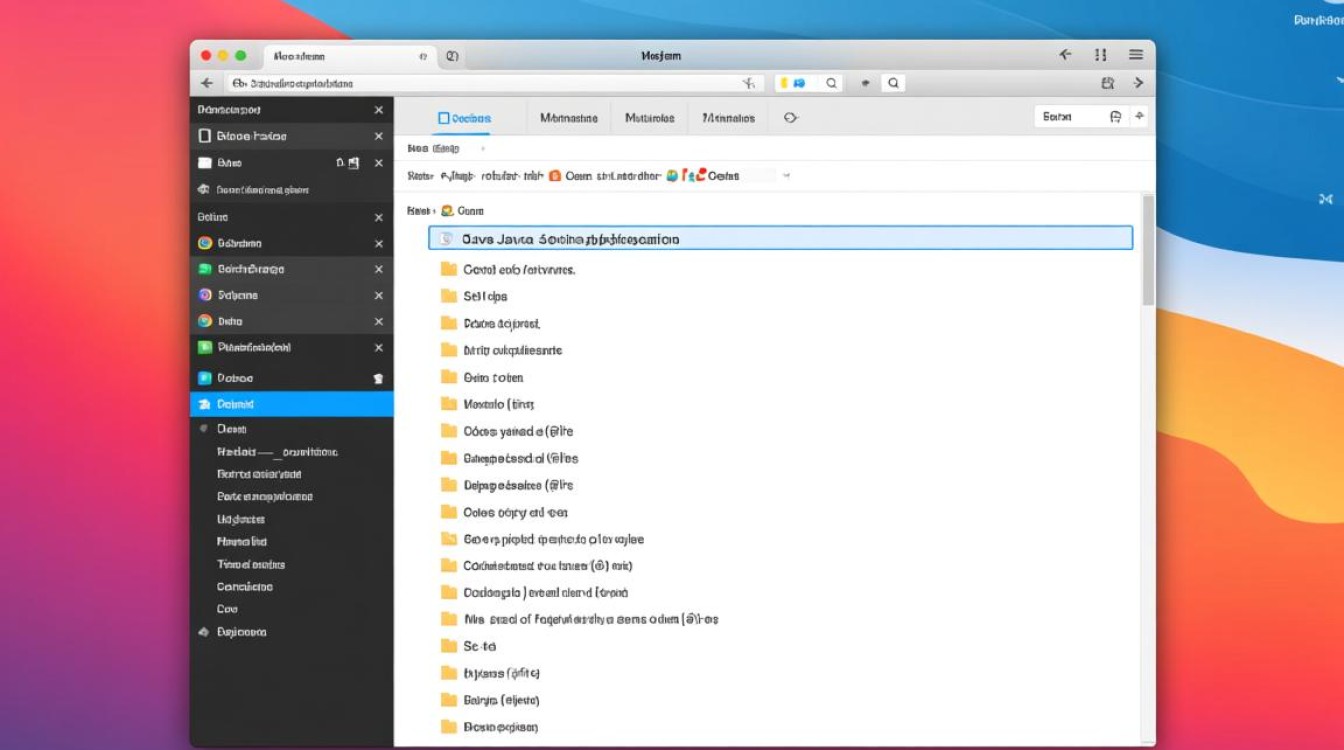Open the dropdown arrow beside the search field
The width and height of the screenshot is (1344, 750).
click(1139, 117)
